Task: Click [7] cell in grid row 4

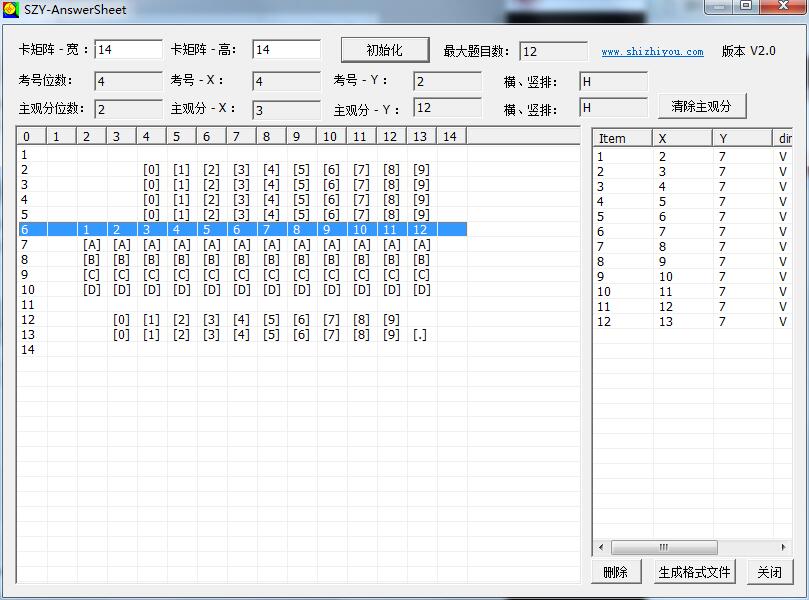Action: 361,200
